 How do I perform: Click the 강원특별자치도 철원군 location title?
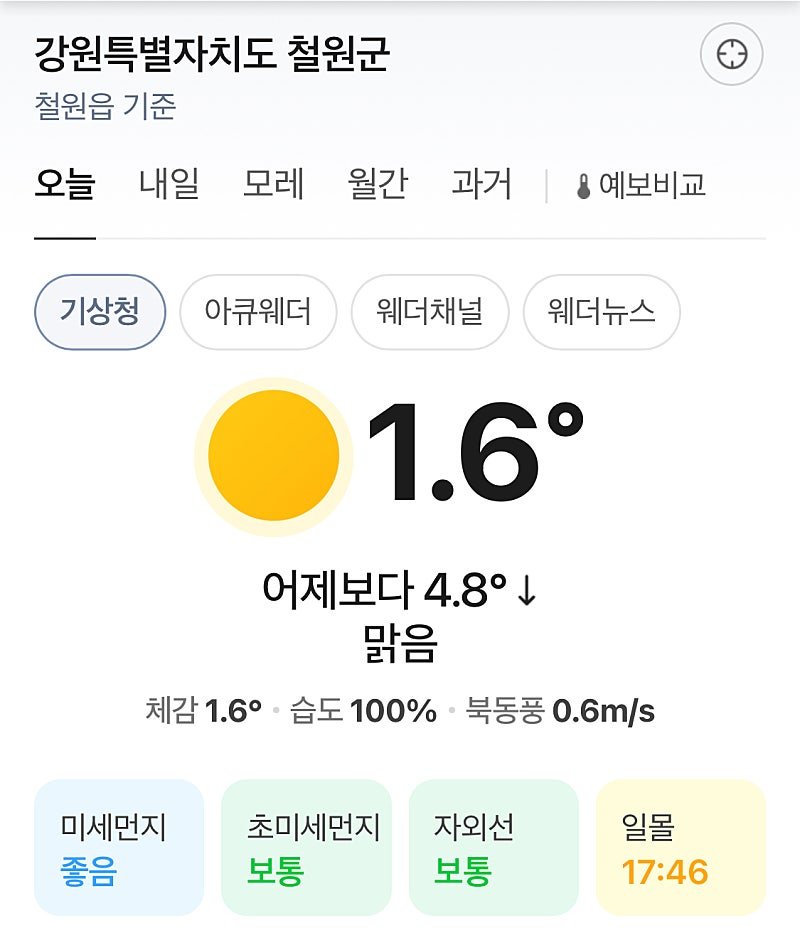pos(211,54)
